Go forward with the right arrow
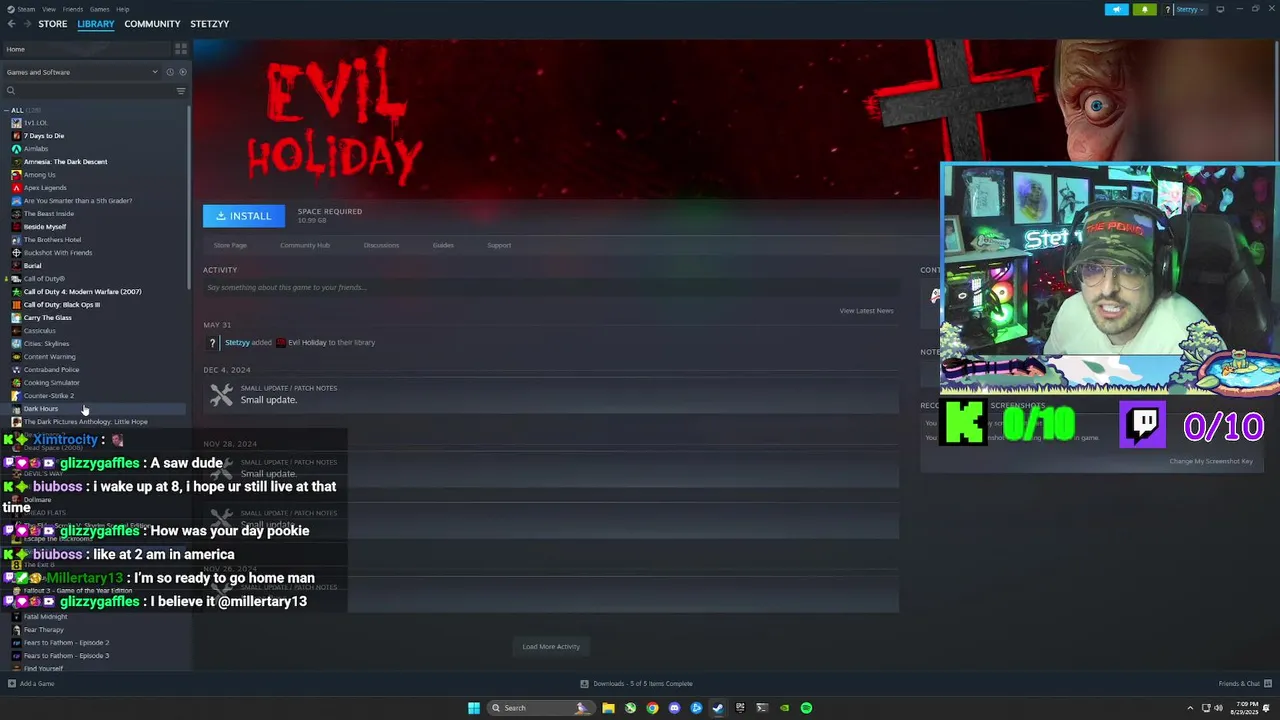This screenshot has width=1280, height=720. click(26, 24)
